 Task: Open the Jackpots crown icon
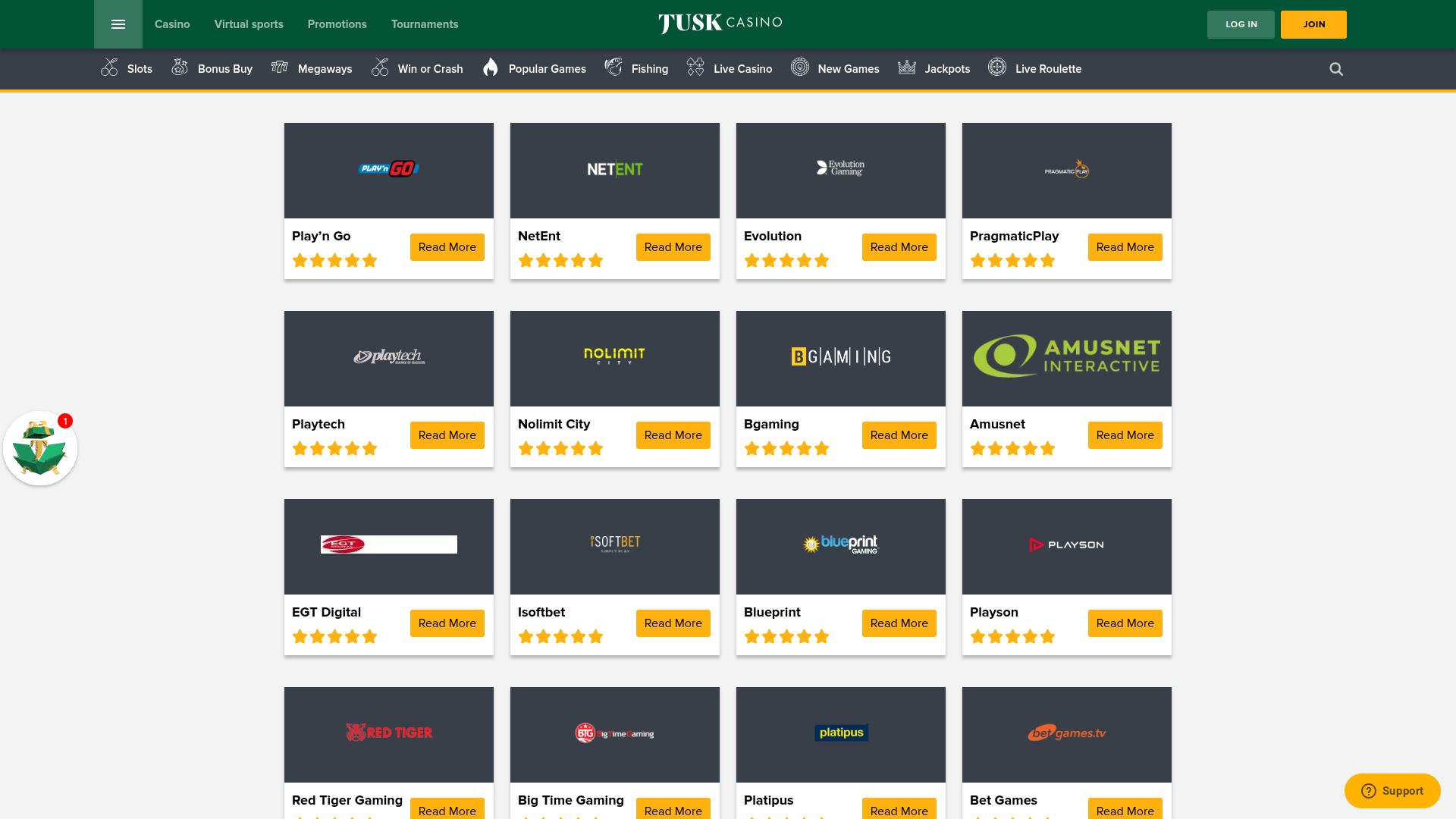pyautogui.click(x=906, y=67)
